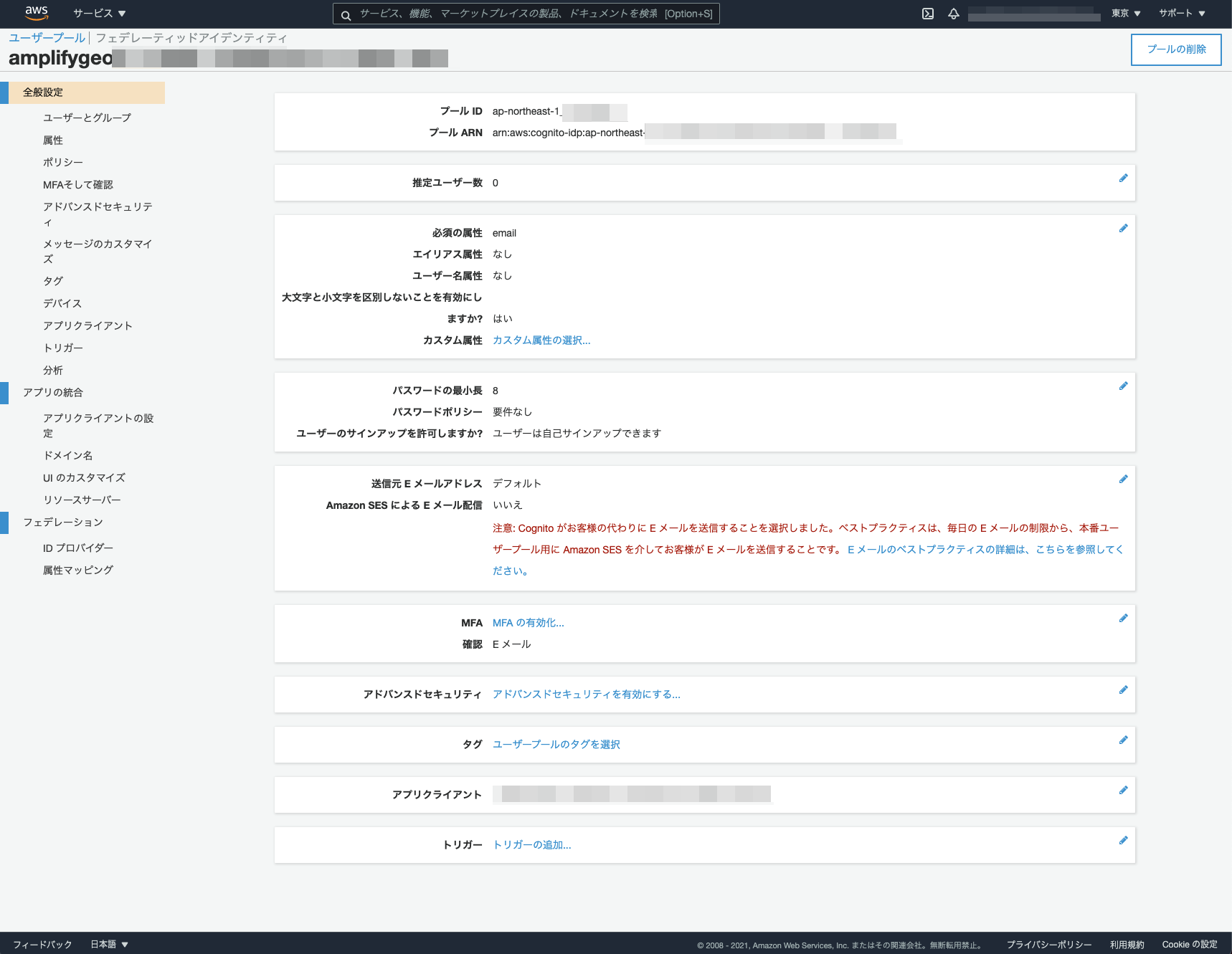Image resolution: width=1232 pixels, height=954 pixels.
Task: Click MFA の有効化... link
Action: point(529,623)
